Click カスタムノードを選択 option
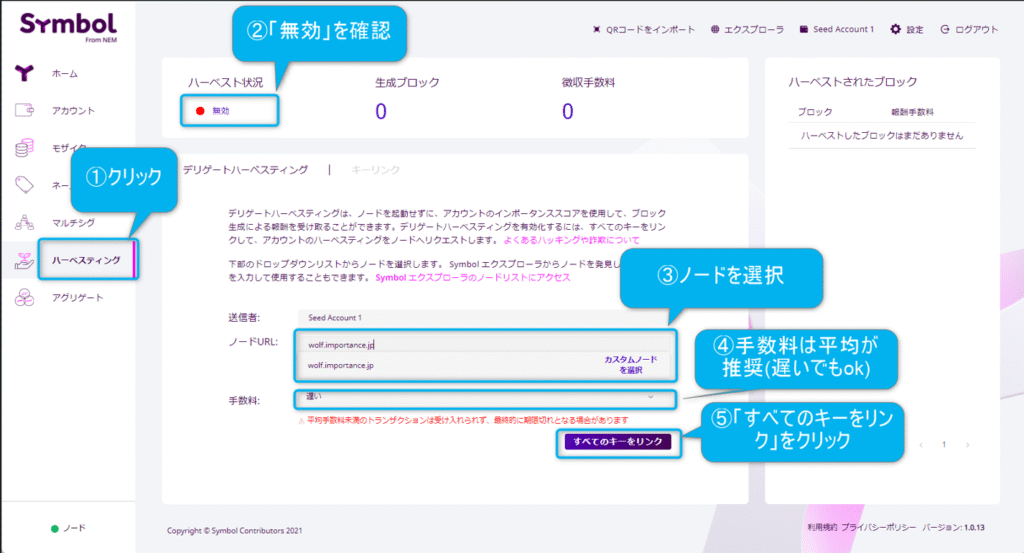 630,365
